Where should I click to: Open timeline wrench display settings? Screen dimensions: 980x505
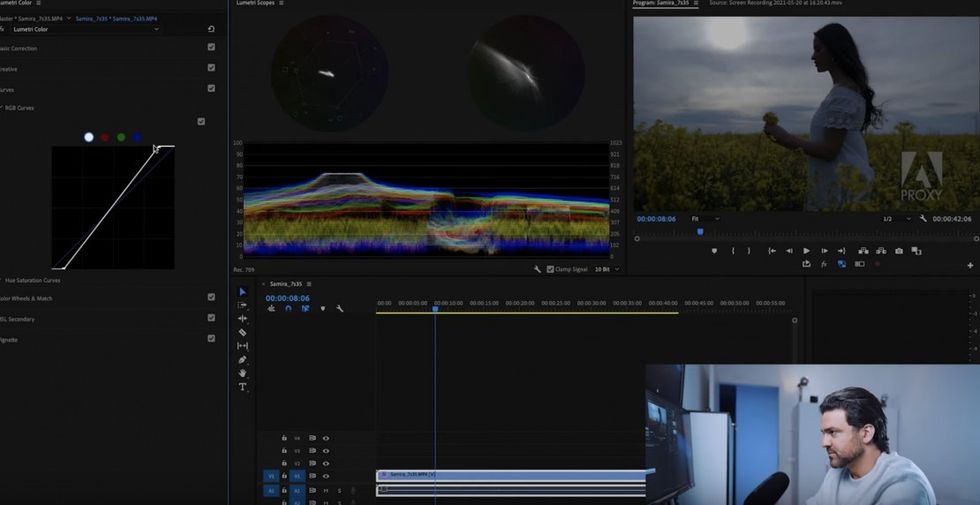(340, 308)
